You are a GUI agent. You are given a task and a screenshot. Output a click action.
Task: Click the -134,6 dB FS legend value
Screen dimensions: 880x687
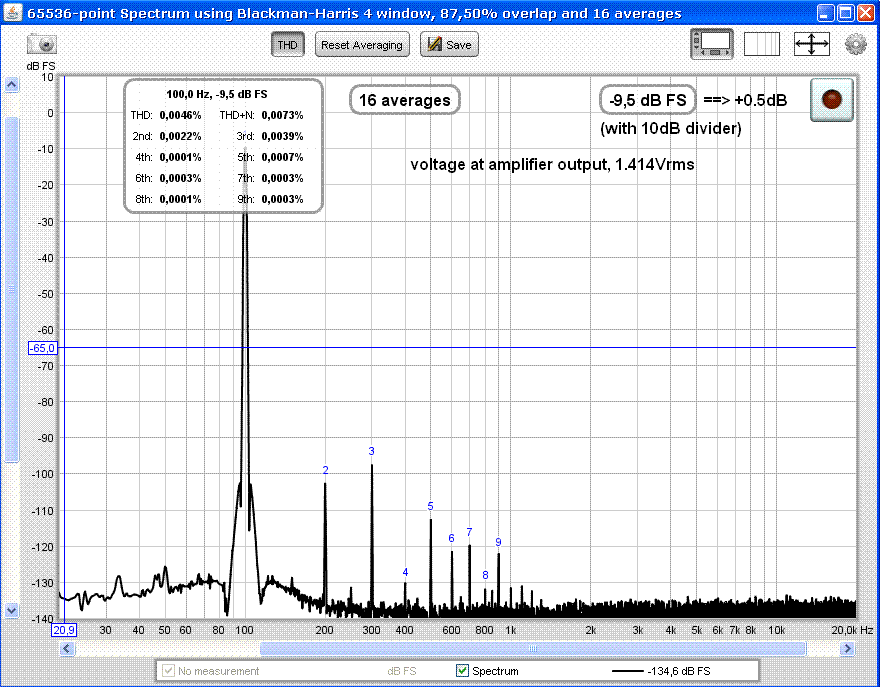(x=679, y=671)
